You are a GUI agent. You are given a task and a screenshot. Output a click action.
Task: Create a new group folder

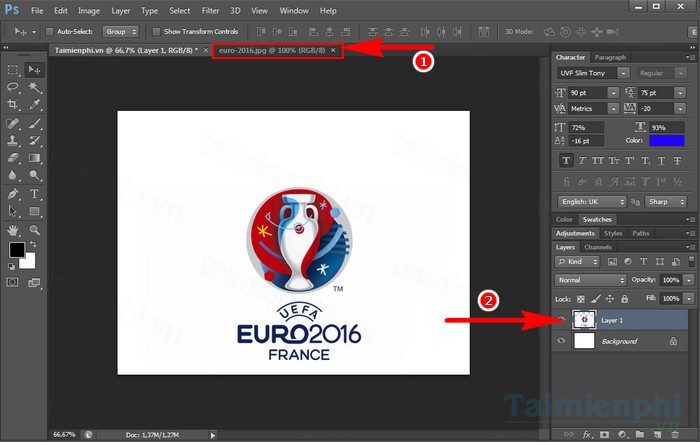click(x=640, y=434)
